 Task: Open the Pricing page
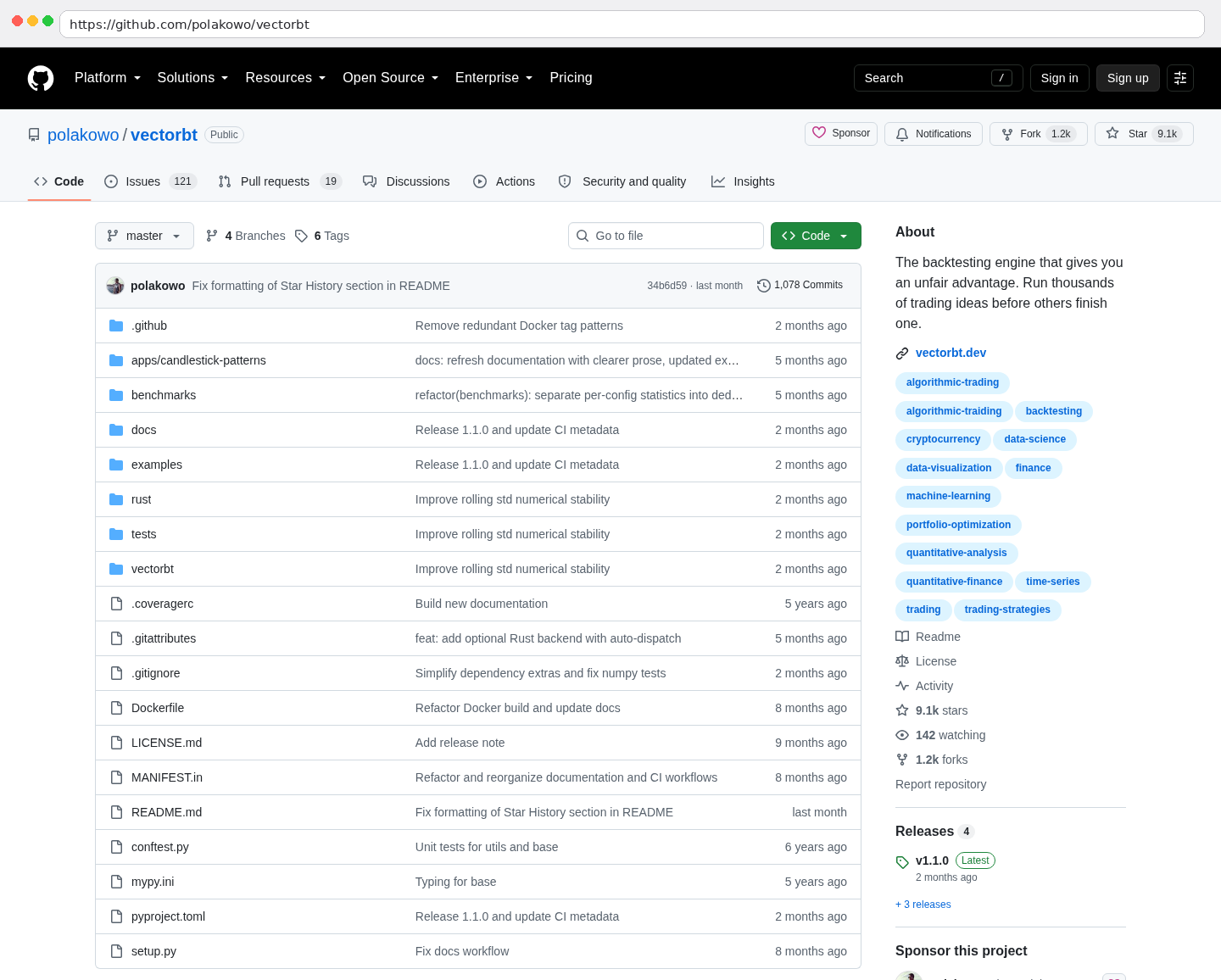pos(571,78)
